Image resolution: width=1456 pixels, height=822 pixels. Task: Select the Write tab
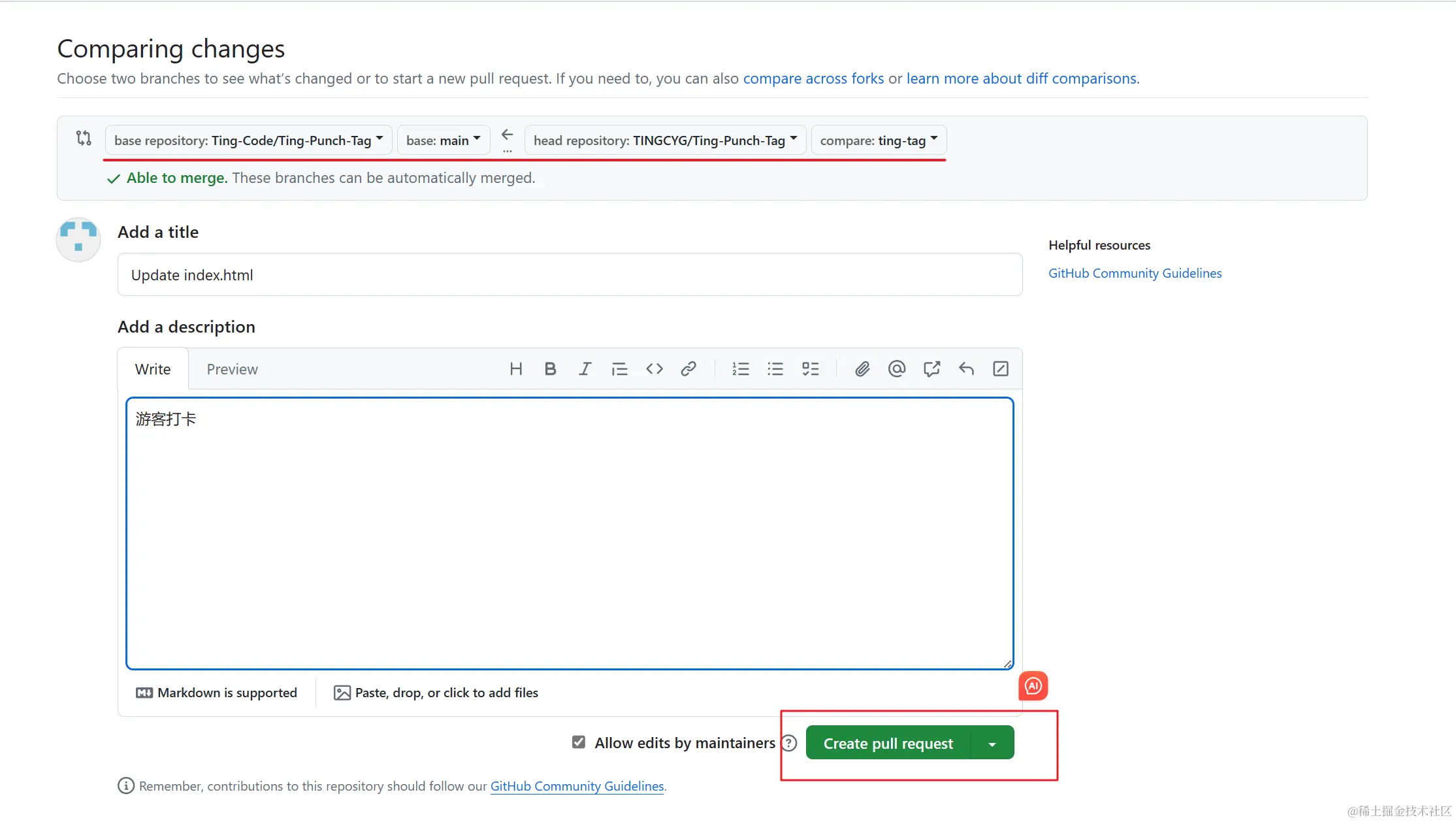tap(153, 369)
